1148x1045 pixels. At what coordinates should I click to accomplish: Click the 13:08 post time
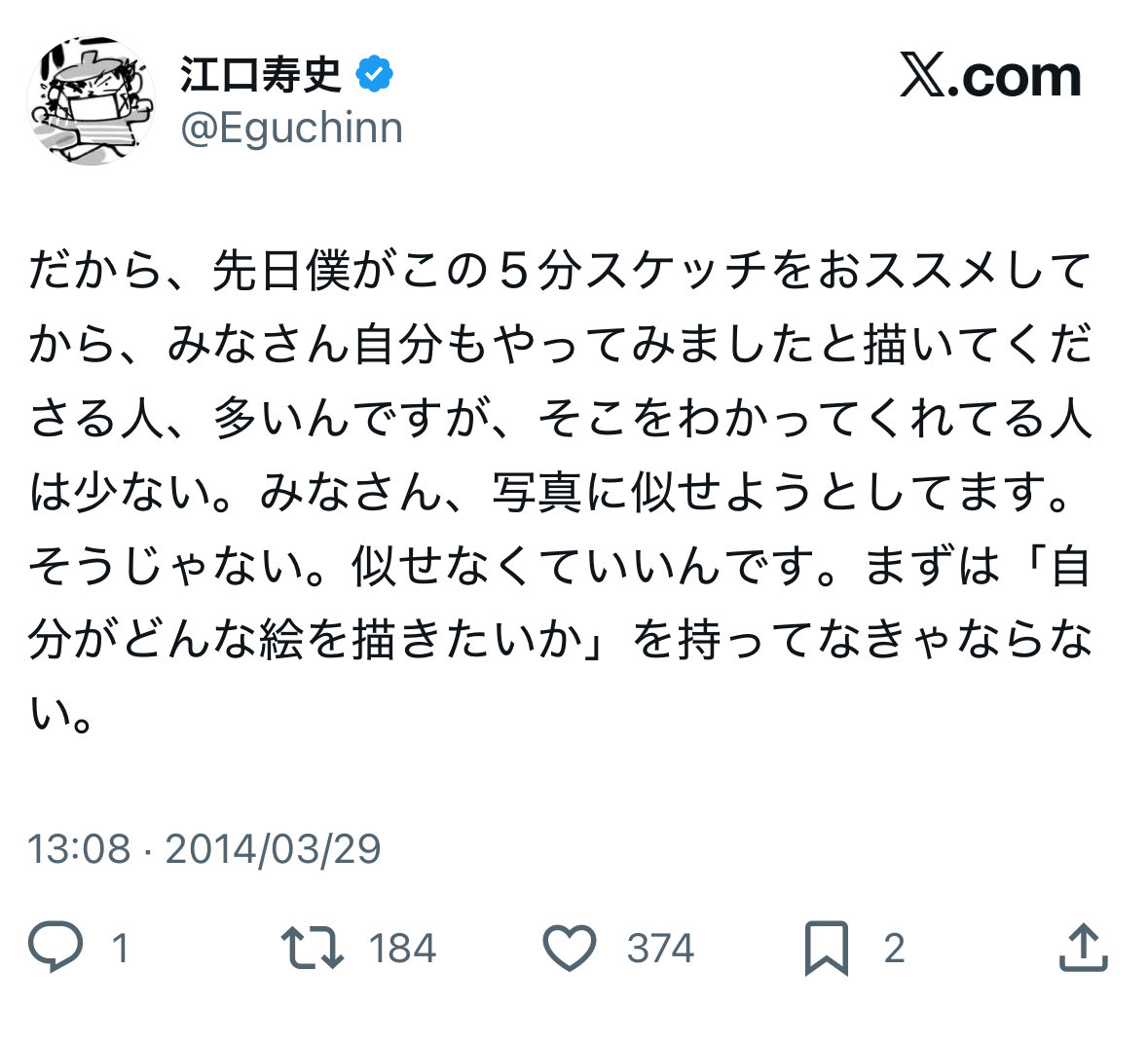click(78, 848)
